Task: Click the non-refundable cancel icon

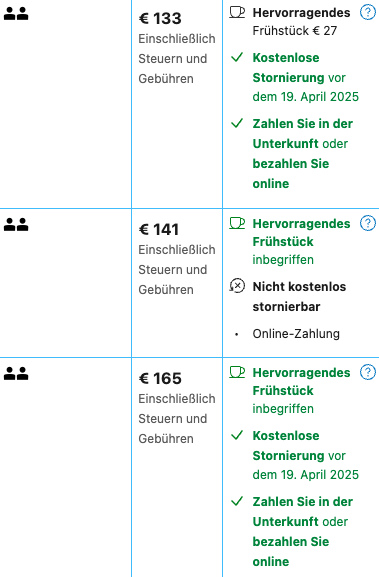Action: pos(237,286)
